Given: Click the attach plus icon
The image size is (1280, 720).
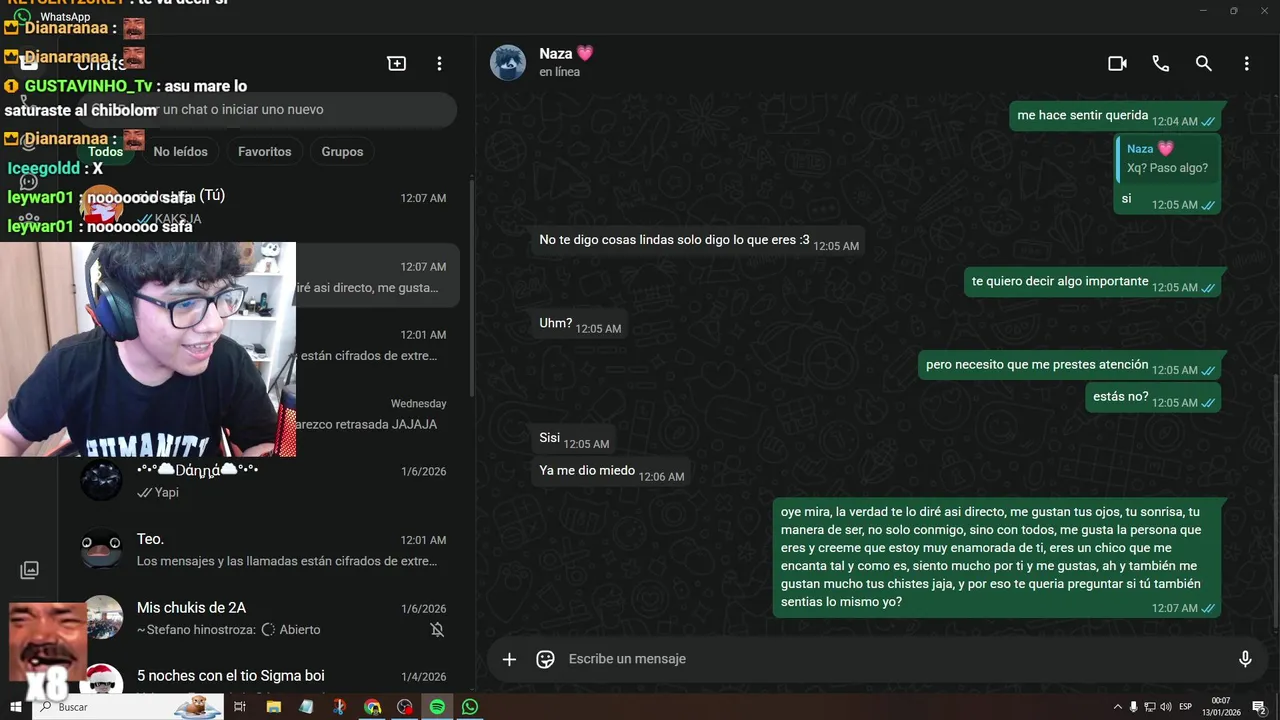Looking at the screenshot, I should coord(509,659).
